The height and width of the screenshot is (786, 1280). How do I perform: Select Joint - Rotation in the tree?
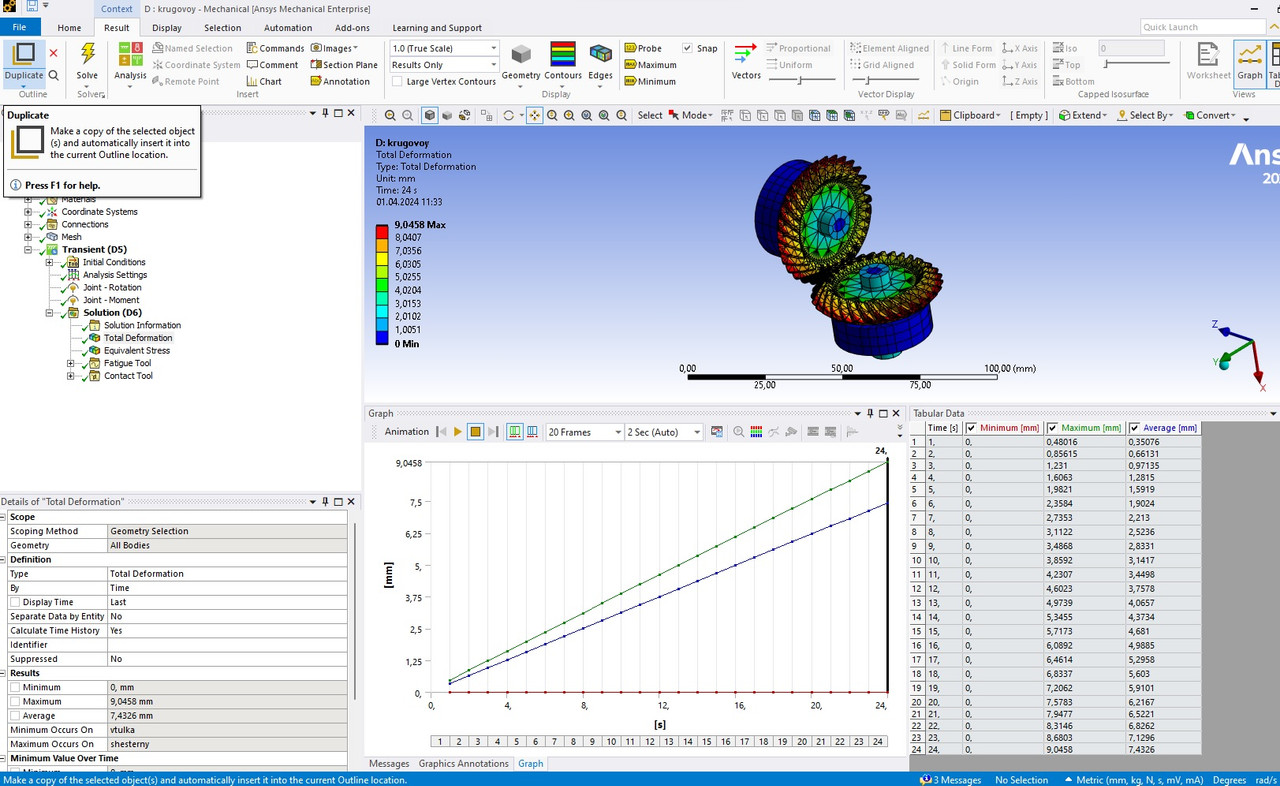click(111, 288)
